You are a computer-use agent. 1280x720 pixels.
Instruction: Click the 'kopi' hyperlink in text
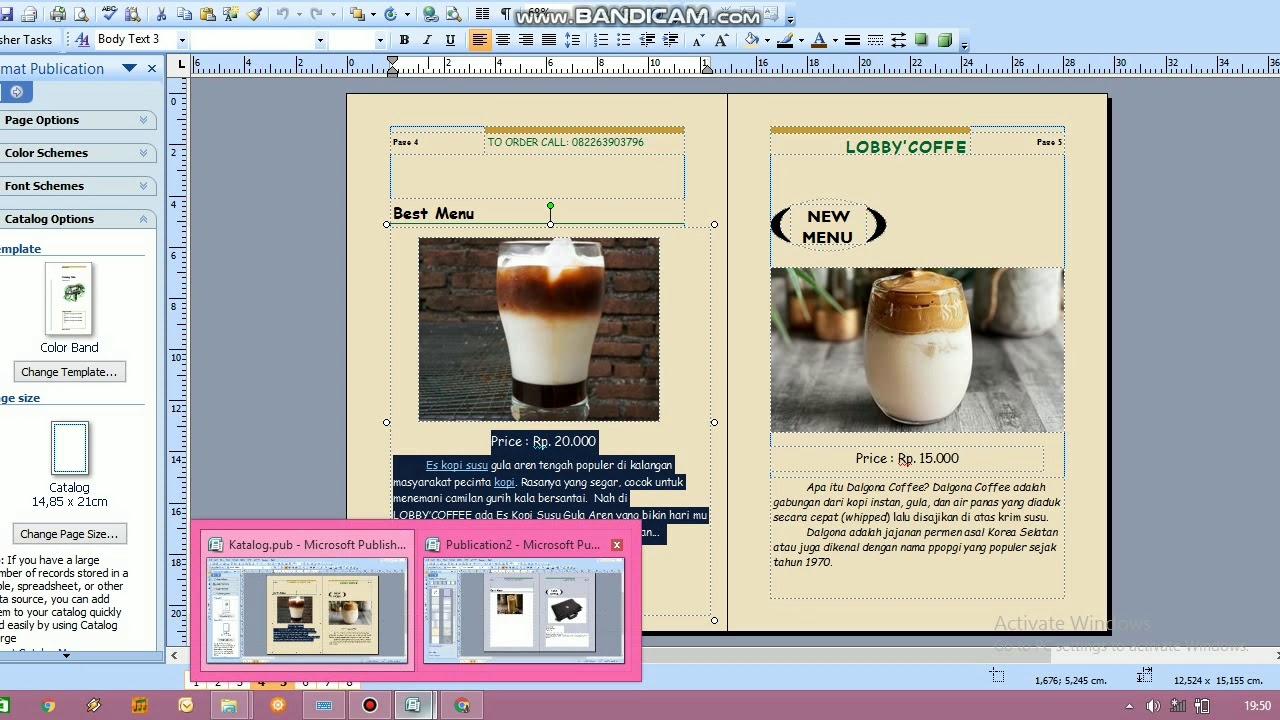[x=504, y=482]
